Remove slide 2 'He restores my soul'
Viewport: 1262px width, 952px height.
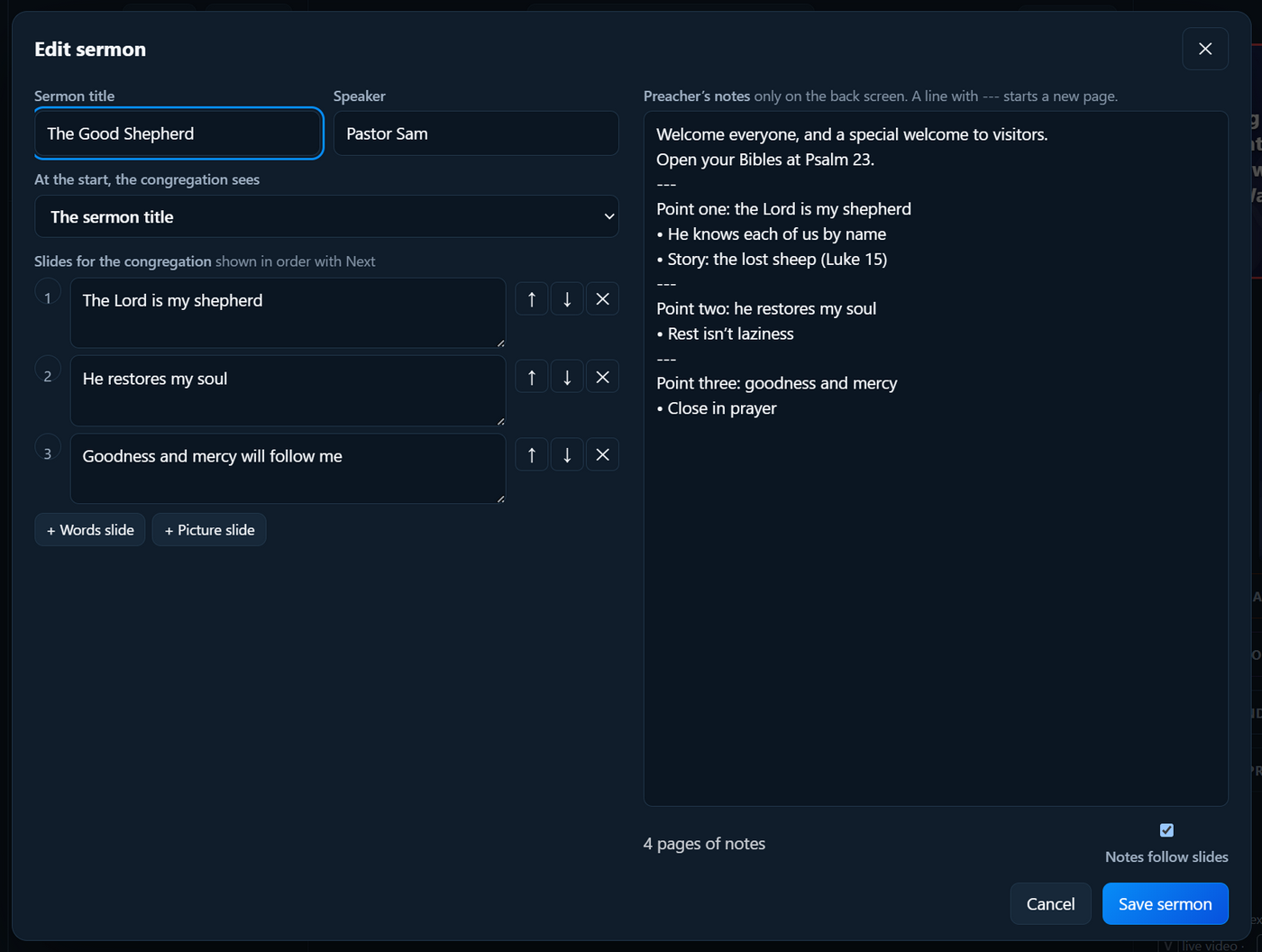pyautogui.click(x=603, y=377)
